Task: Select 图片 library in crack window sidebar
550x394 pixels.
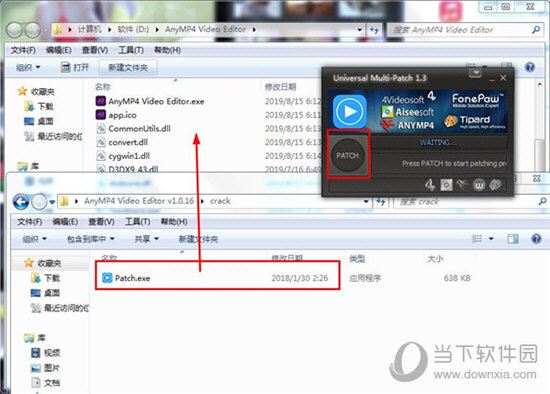Action: tap(46, 368)
